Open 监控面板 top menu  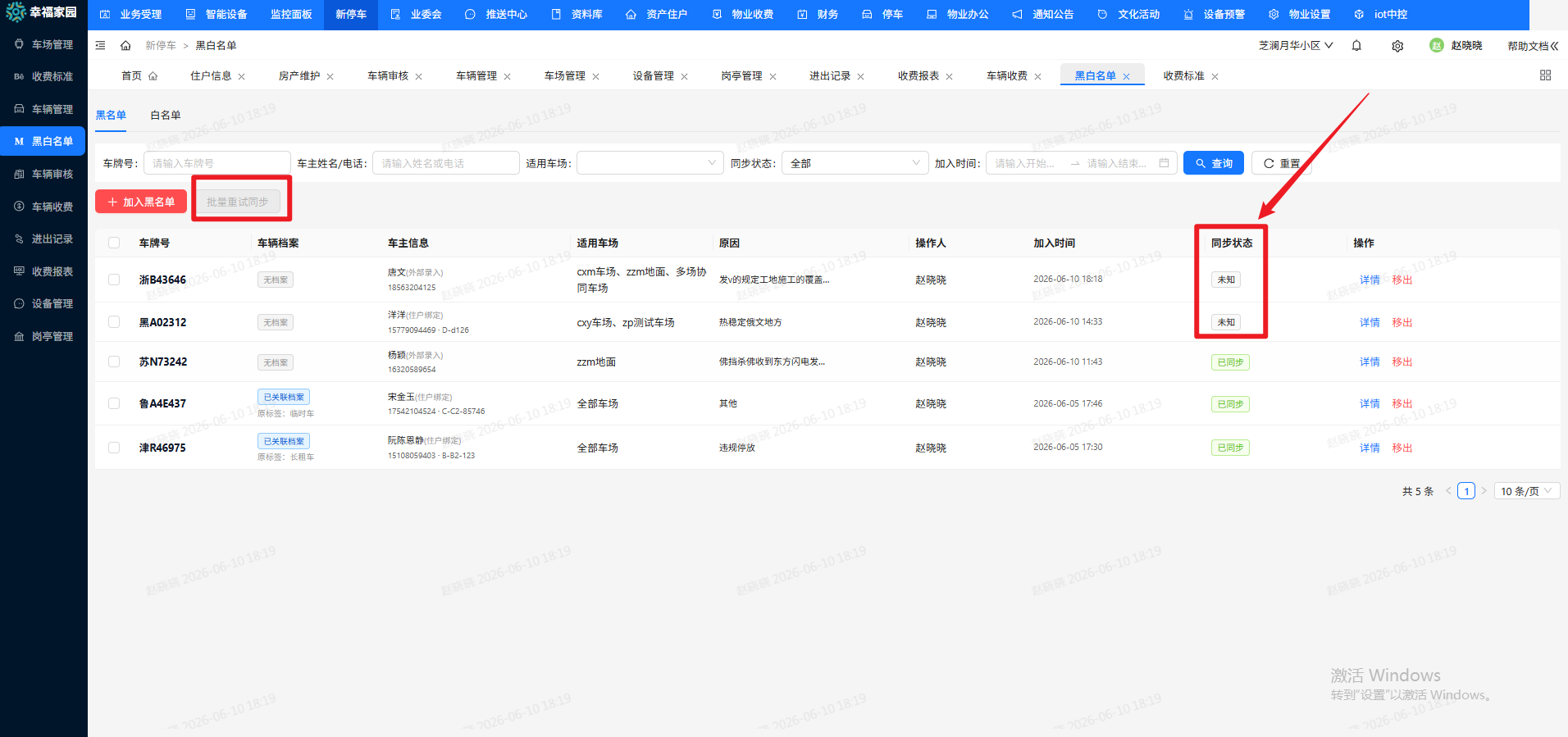(291, 14)
